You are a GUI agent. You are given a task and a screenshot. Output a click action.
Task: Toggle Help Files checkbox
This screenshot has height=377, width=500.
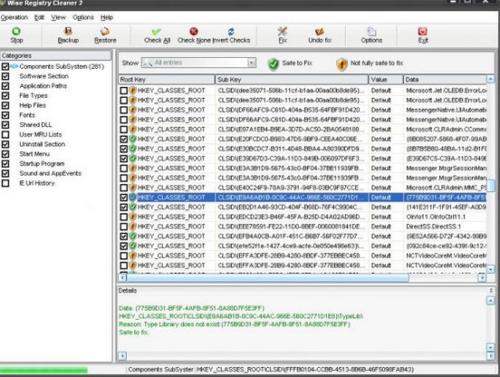[x=5, y=105]
